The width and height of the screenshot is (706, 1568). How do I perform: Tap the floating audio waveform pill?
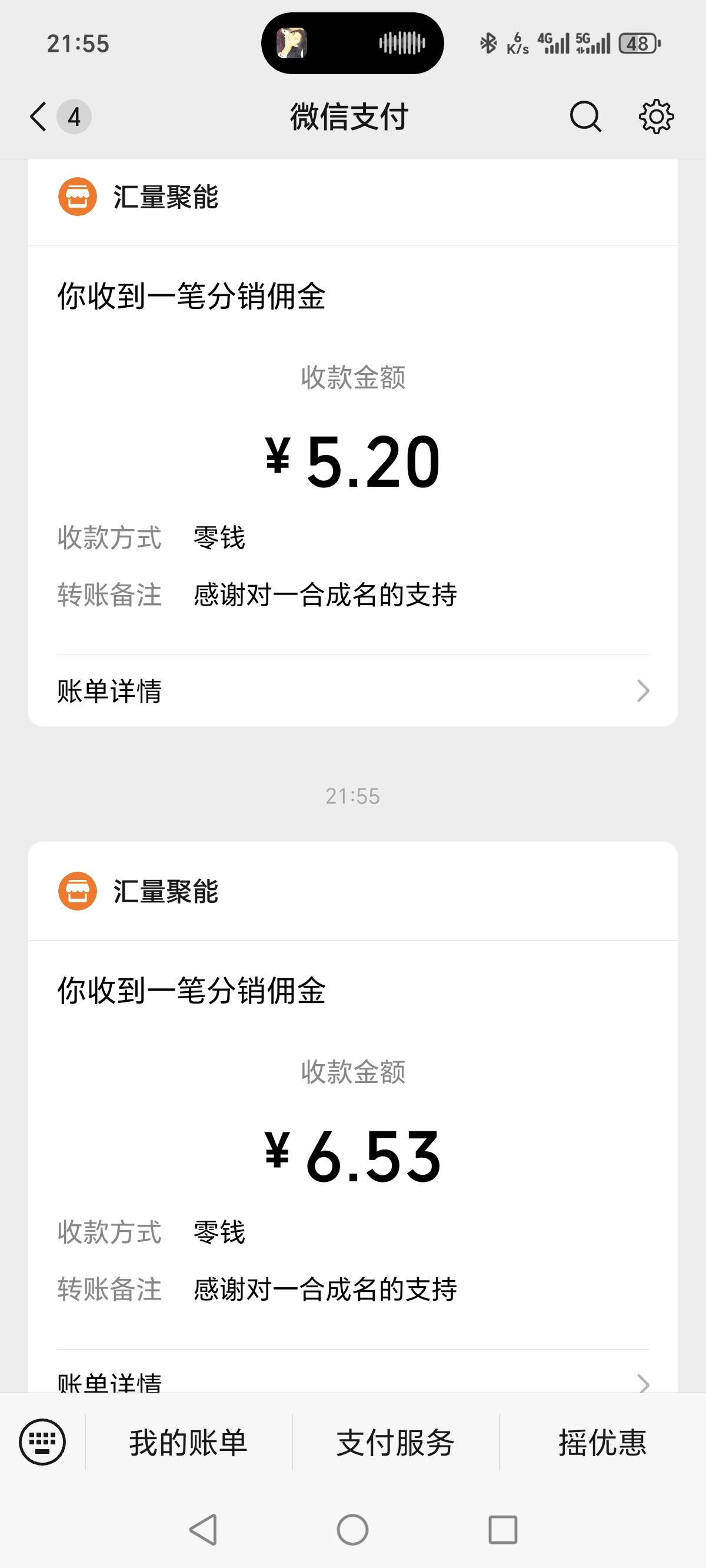click(x=352, y=43)
